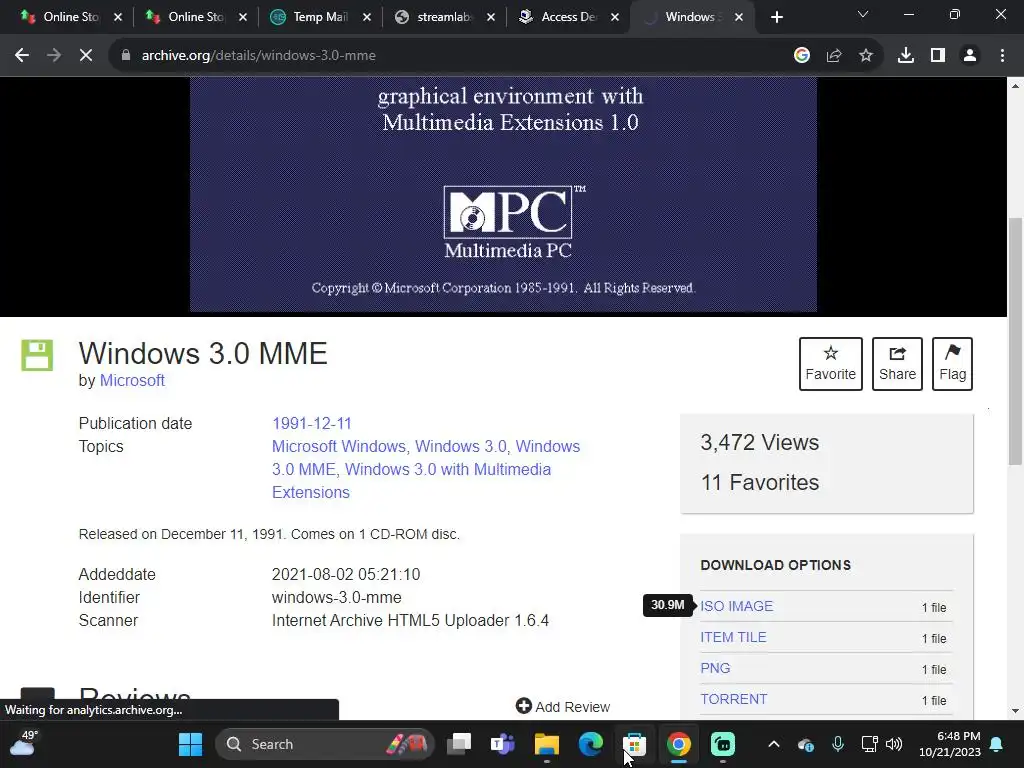Open the Microsoft Windows topic link
This screenshot has width=1024, height=768.
[x=339, y=446]
